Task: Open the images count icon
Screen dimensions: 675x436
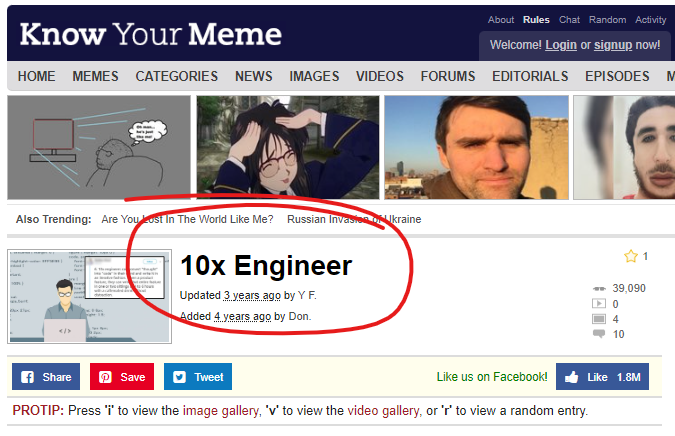Action: 599,319
